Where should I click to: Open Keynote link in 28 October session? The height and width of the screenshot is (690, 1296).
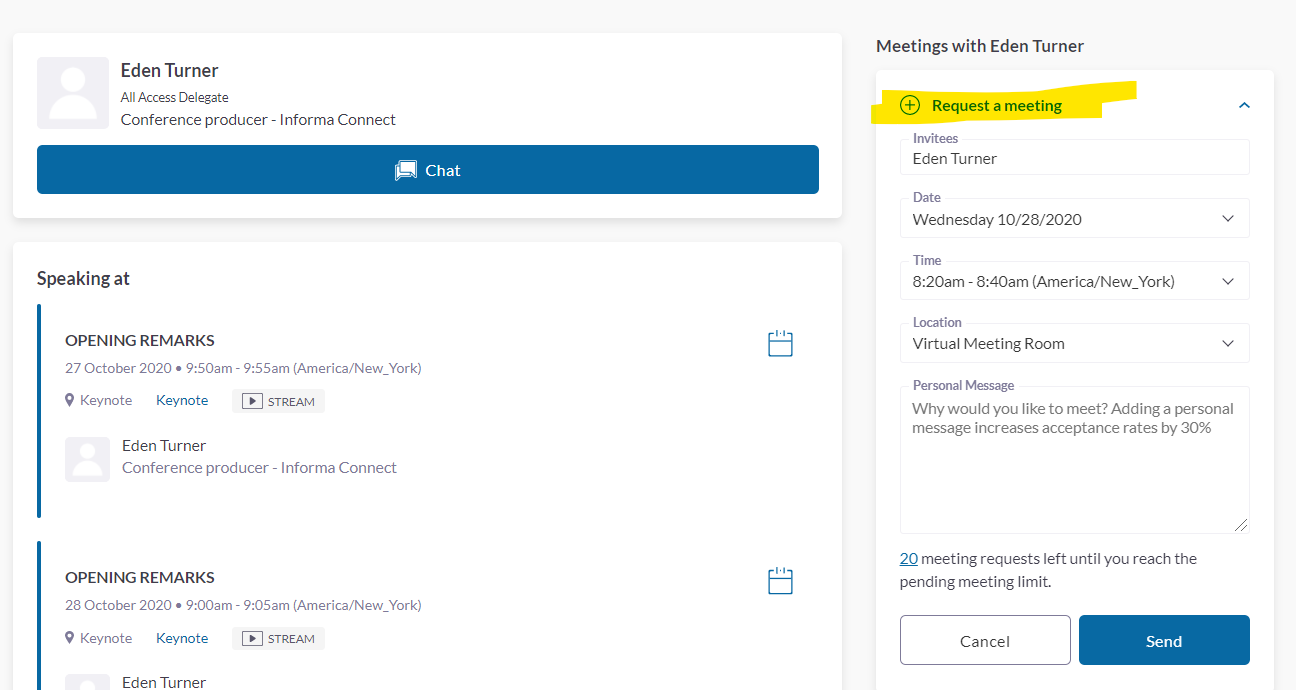[182, 638]
